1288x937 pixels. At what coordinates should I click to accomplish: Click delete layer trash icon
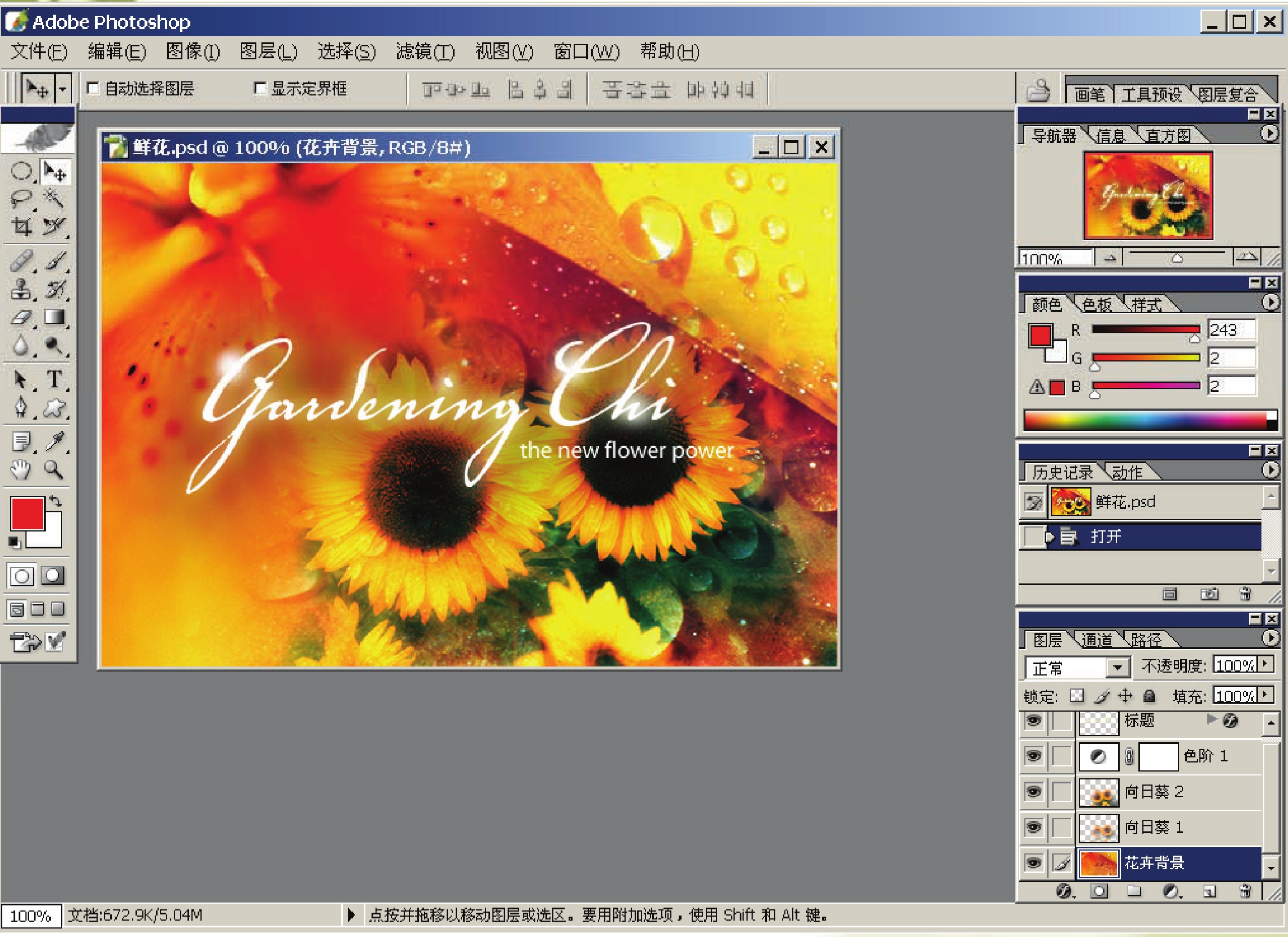point(1245,891)
